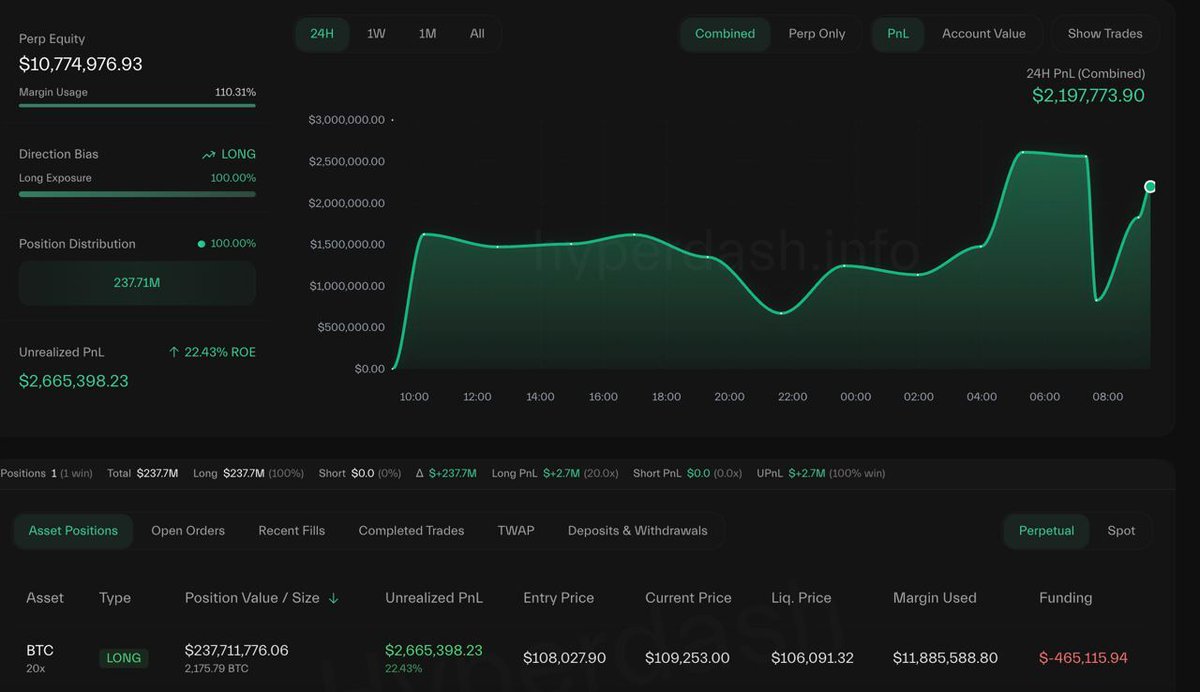Screen dimensions: 1200x692
Task: Switch chart to 1M range
Action: click(x=427, y=33)
